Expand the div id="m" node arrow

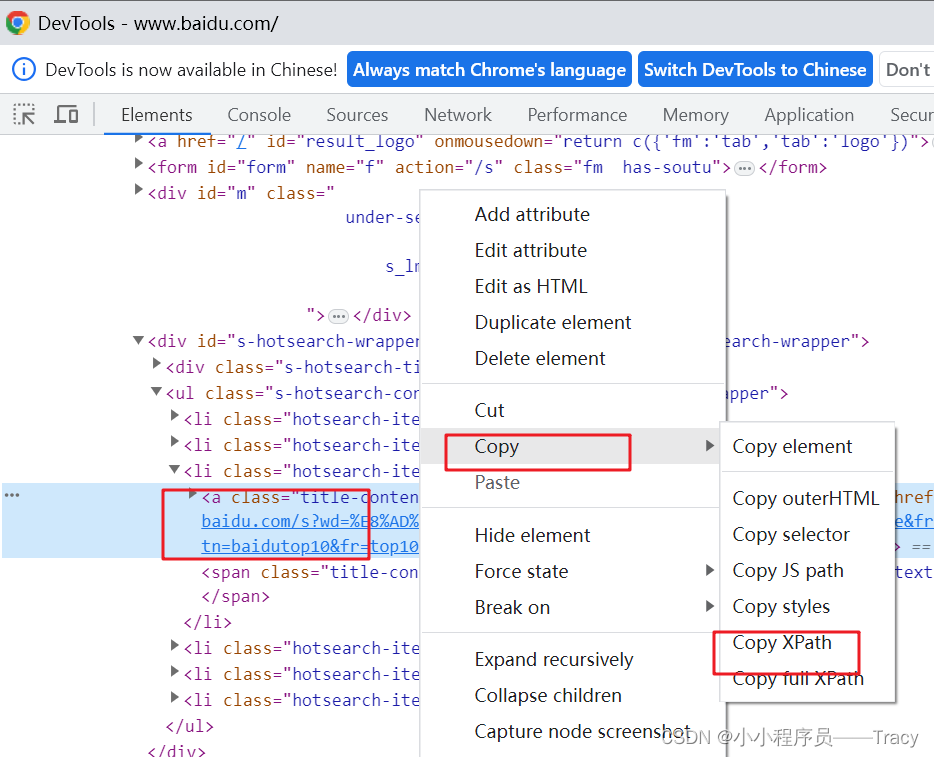click(x=138, y=189)
